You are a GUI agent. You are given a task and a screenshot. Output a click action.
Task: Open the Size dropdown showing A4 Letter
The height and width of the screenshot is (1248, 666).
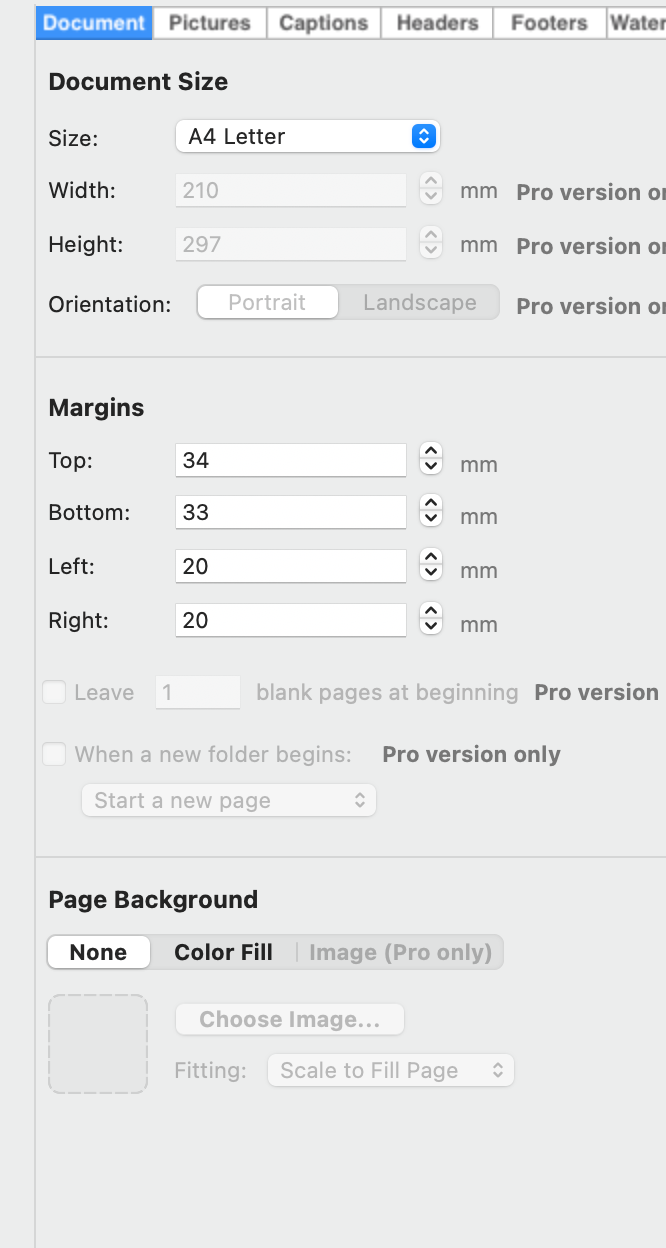[x=307, y=137]
